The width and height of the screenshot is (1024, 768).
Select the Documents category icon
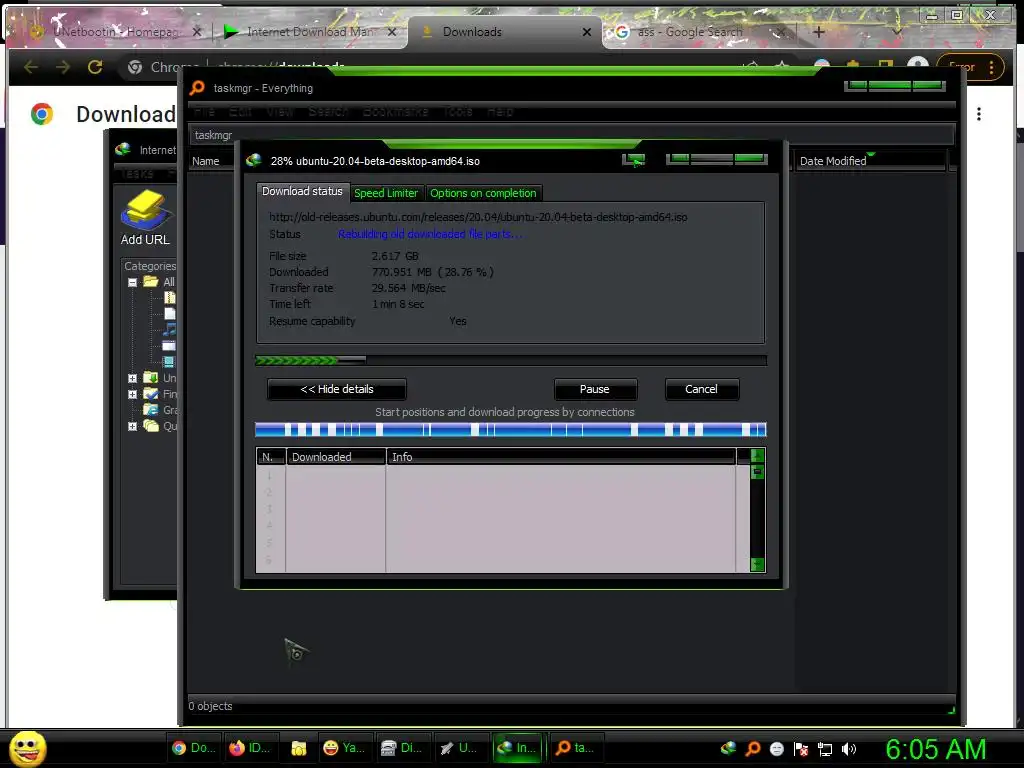click(170, 313)
